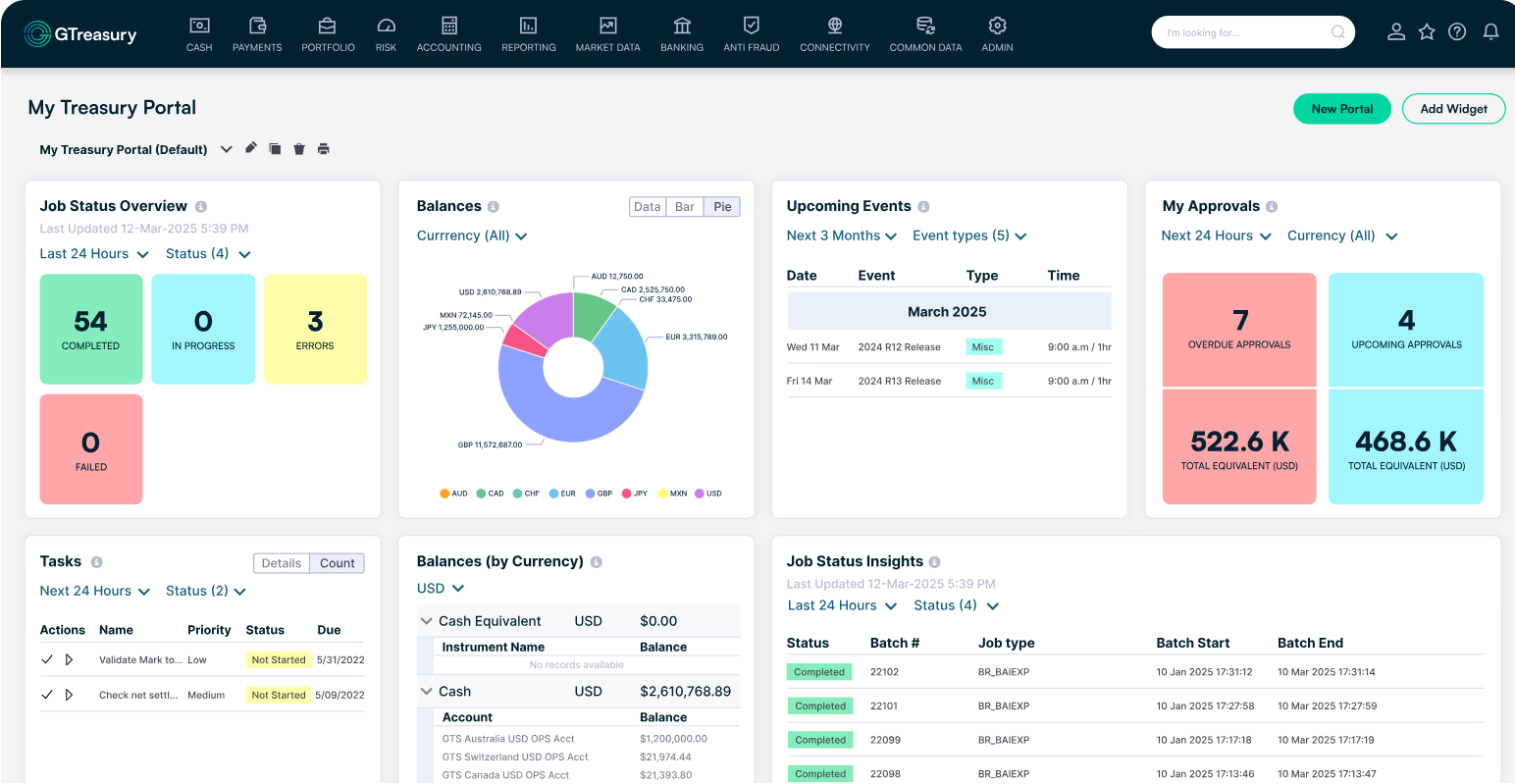Click the pencil edit portal icon

click(x=251, y=148)
